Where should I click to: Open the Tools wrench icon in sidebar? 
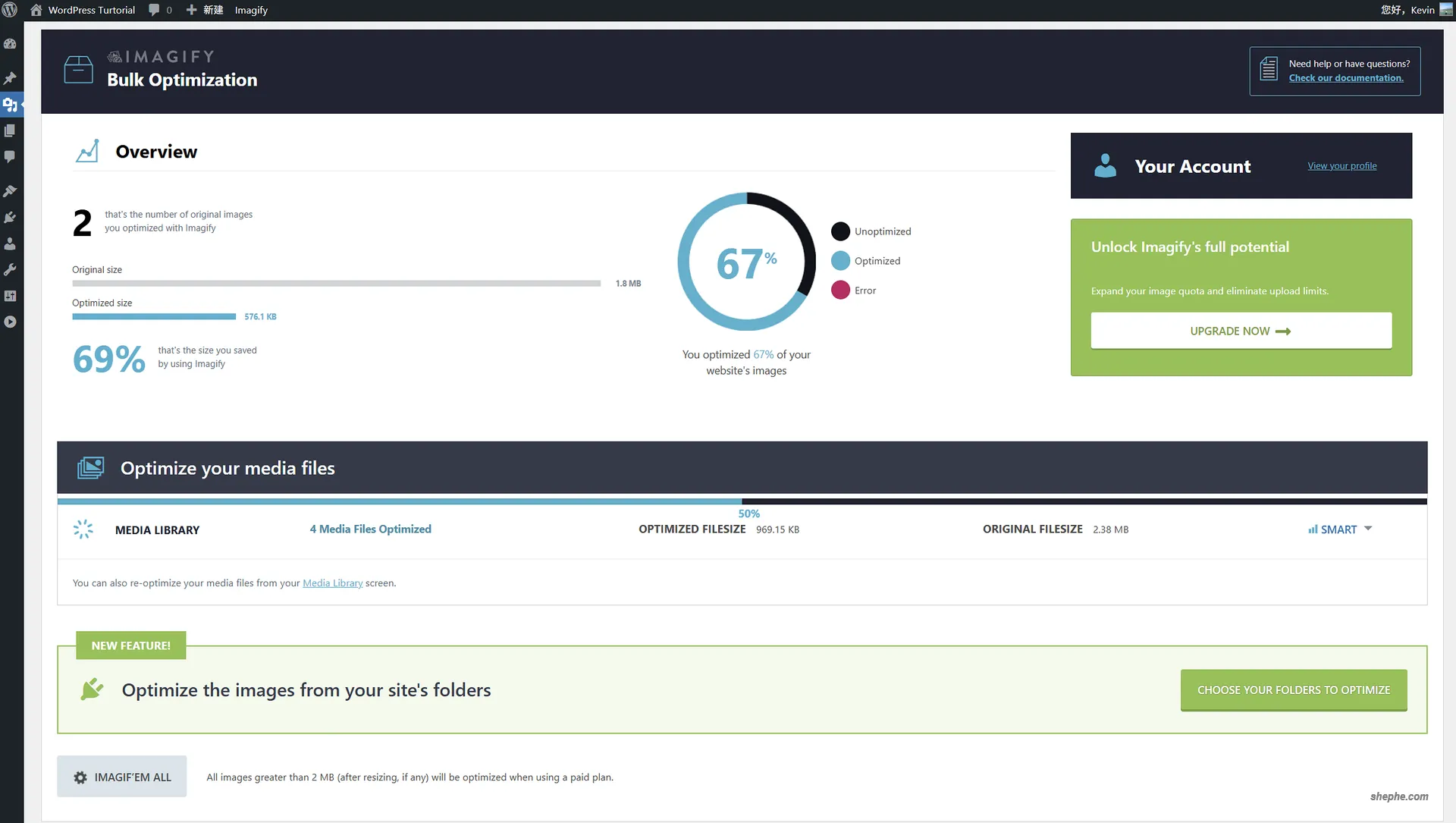pos(10,269)
